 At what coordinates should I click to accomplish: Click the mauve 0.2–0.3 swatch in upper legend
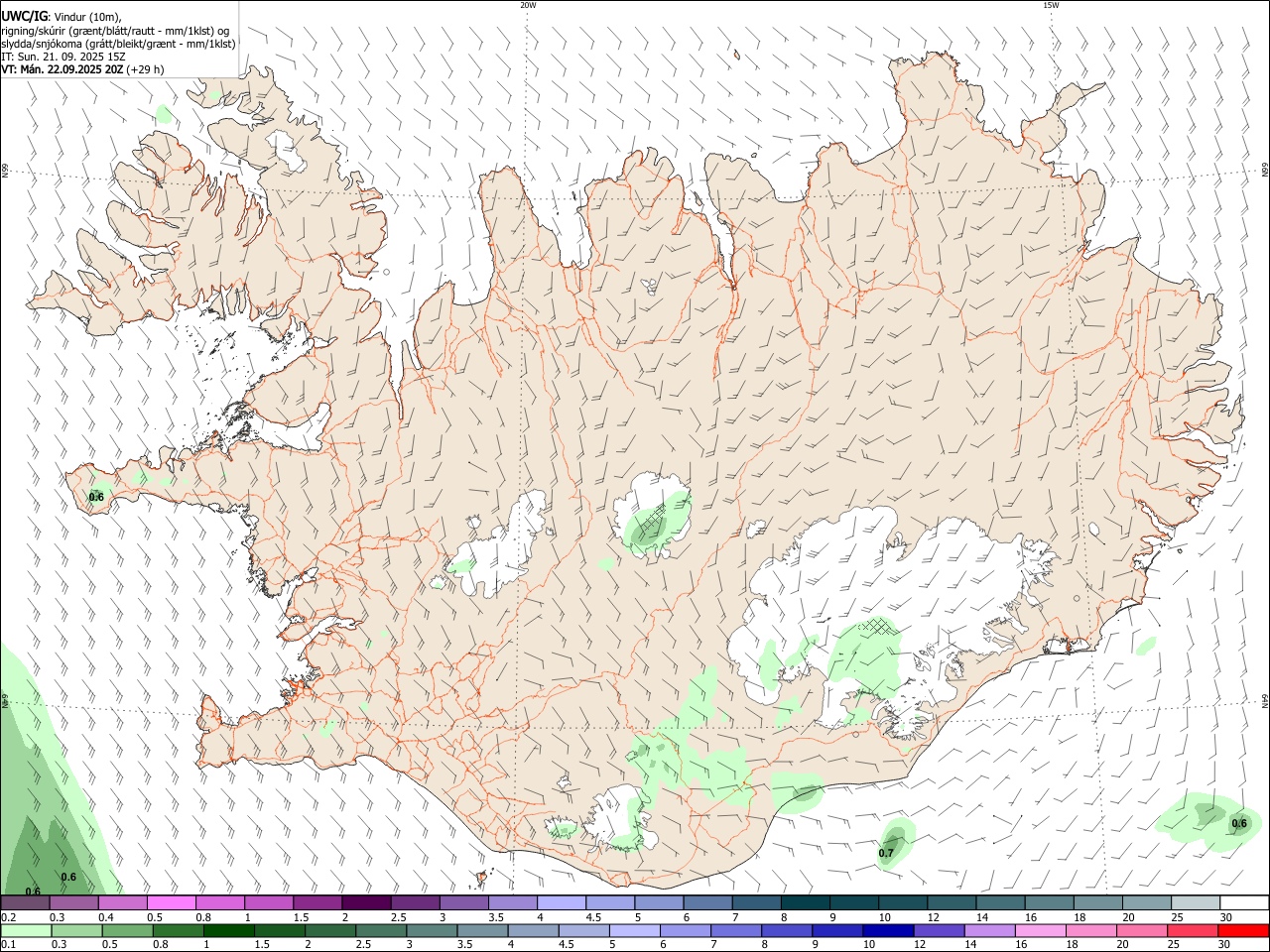pos(26,902)
